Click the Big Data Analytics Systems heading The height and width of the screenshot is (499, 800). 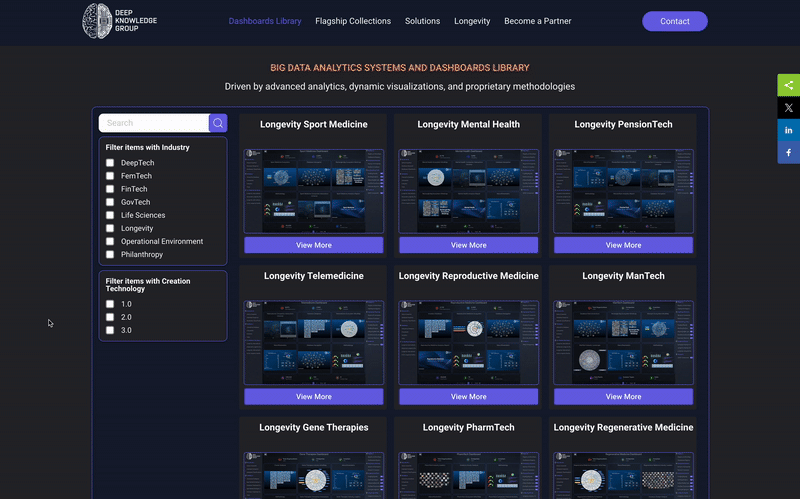[x=400, y=68]
